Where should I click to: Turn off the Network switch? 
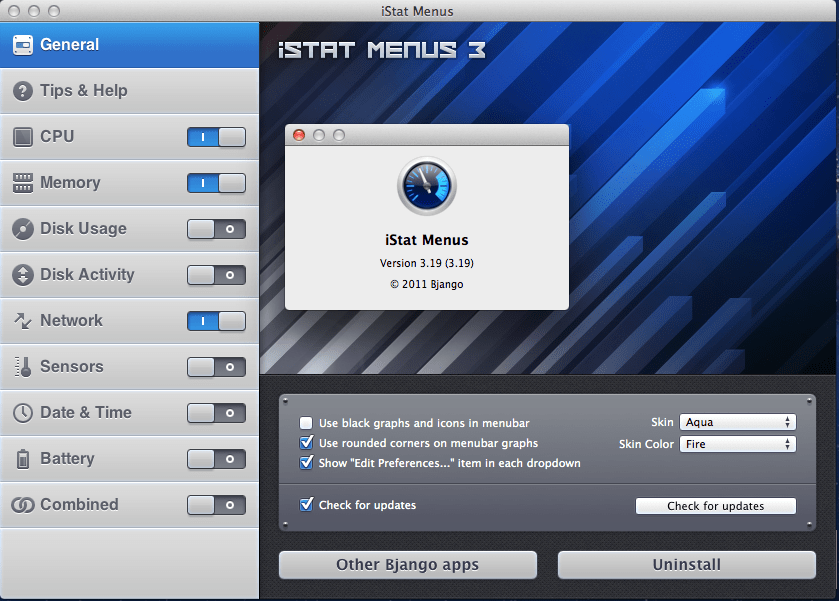pos(216,321)
